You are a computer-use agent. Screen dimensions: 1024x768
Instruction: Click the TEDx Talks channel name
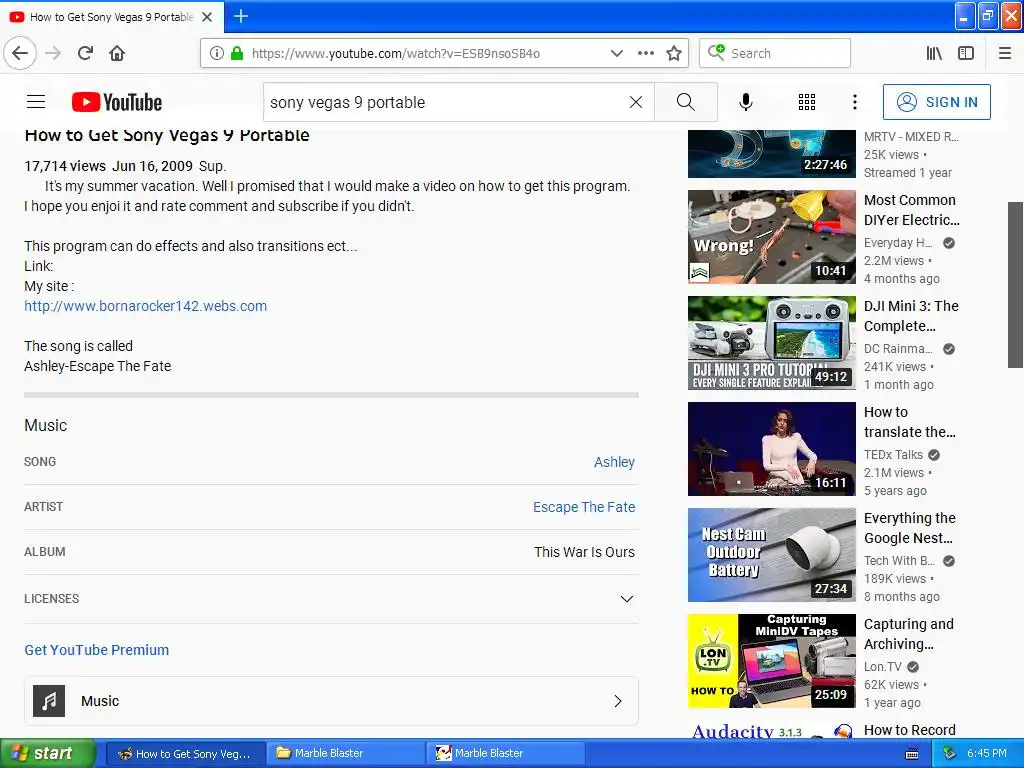(x=893, y=455)
